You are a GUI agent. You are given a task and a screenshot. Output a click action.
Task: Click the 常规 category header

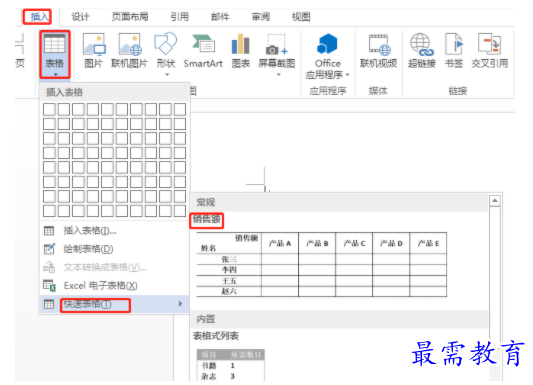206,203
